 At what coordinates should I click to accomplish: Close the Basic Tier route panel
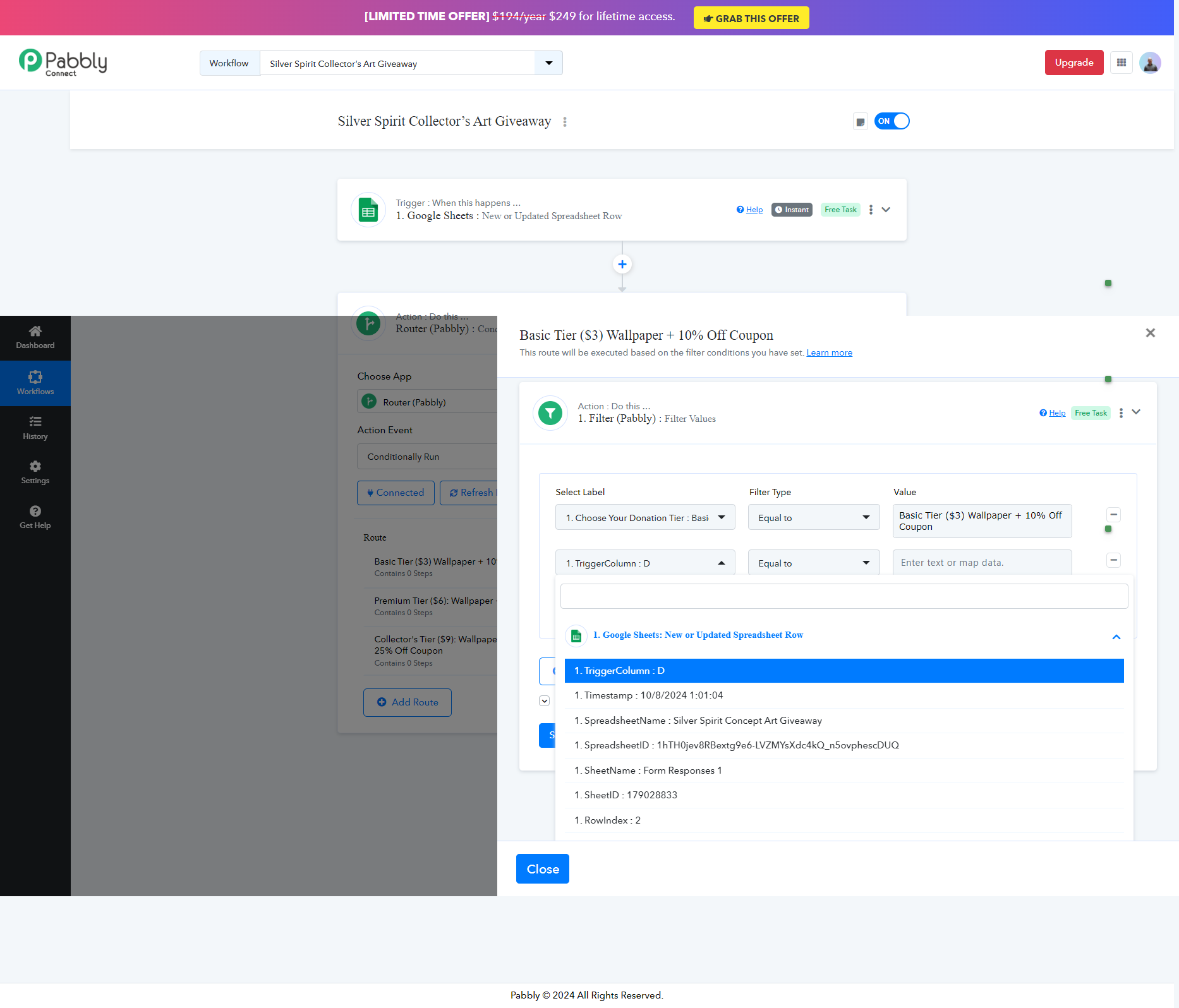click(x=1151, y=333)
